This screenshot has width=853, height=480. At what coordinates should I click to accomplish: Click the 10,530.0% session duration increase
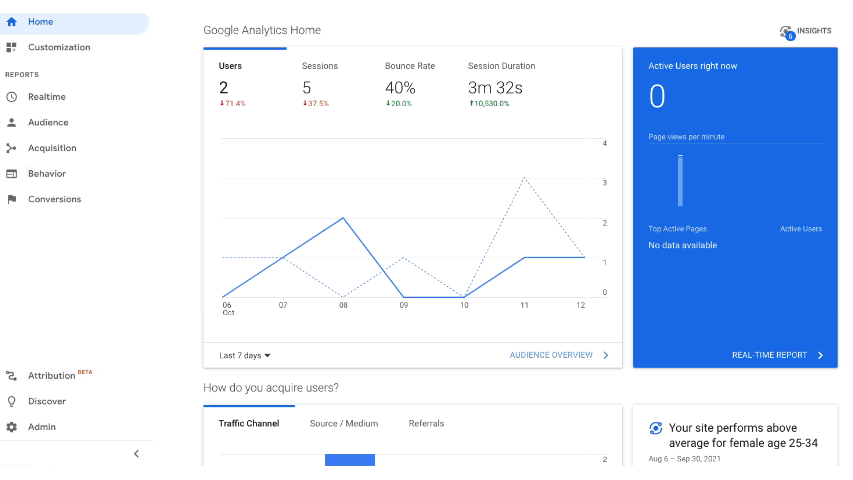click(x=489, y=103)
